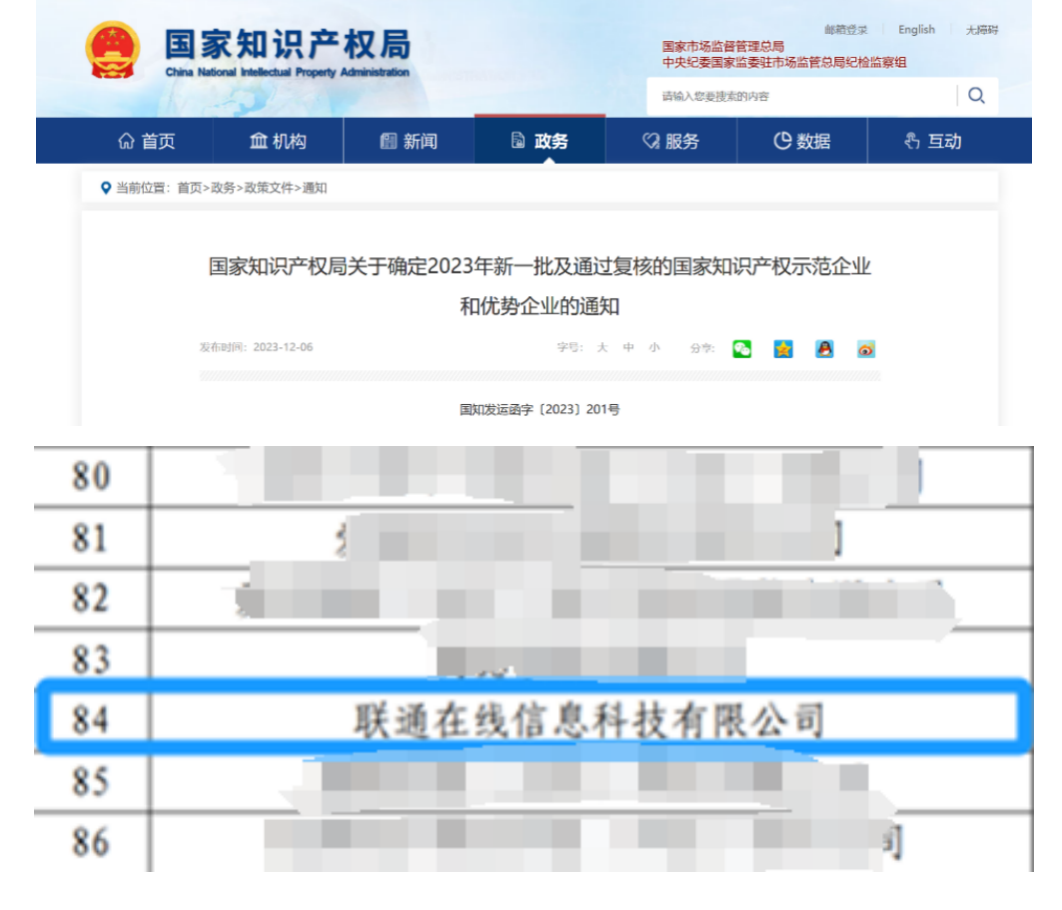
Task: Click the Sina Weibo share icon
Action: [866, 347]
